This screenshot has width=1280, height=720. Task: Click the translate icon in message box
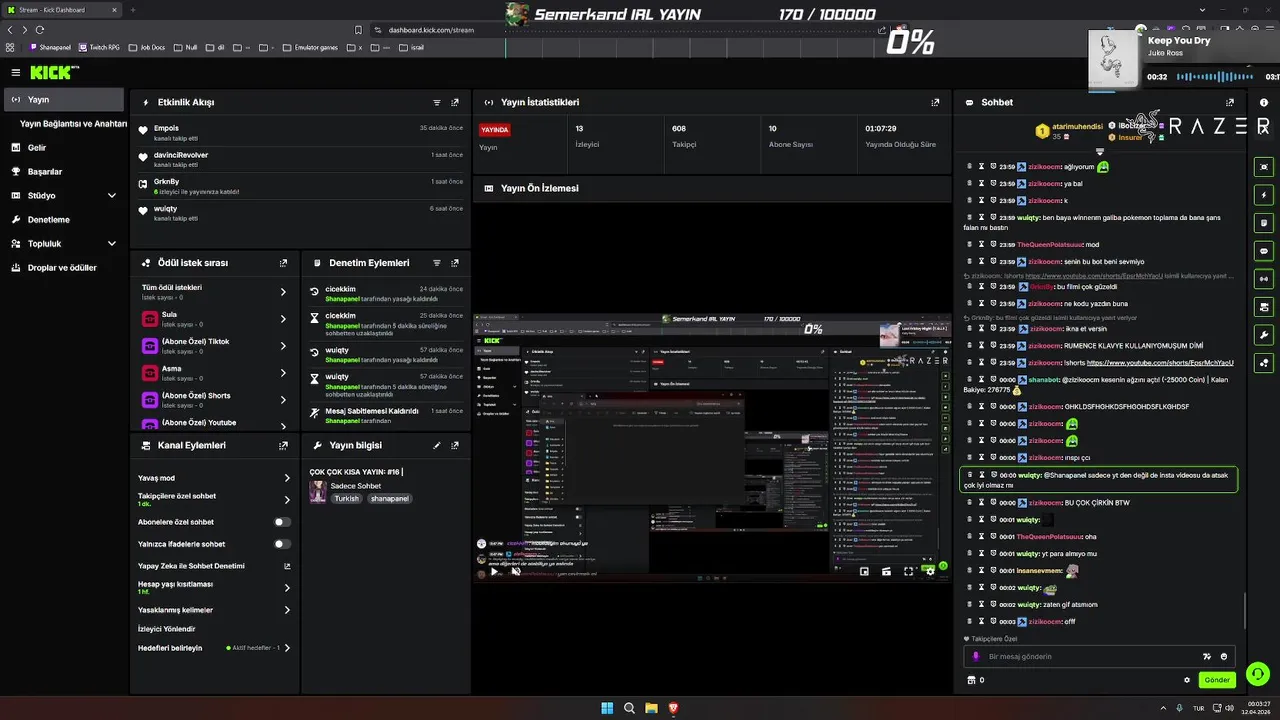click(1206, 657)
